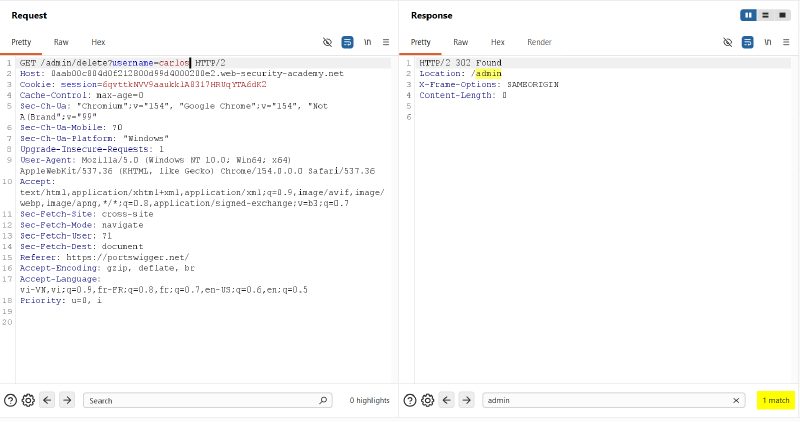Open the Response panel hamburger options menu
The height and width of the screenshot is (422, 800).
[x=786, y=42]
